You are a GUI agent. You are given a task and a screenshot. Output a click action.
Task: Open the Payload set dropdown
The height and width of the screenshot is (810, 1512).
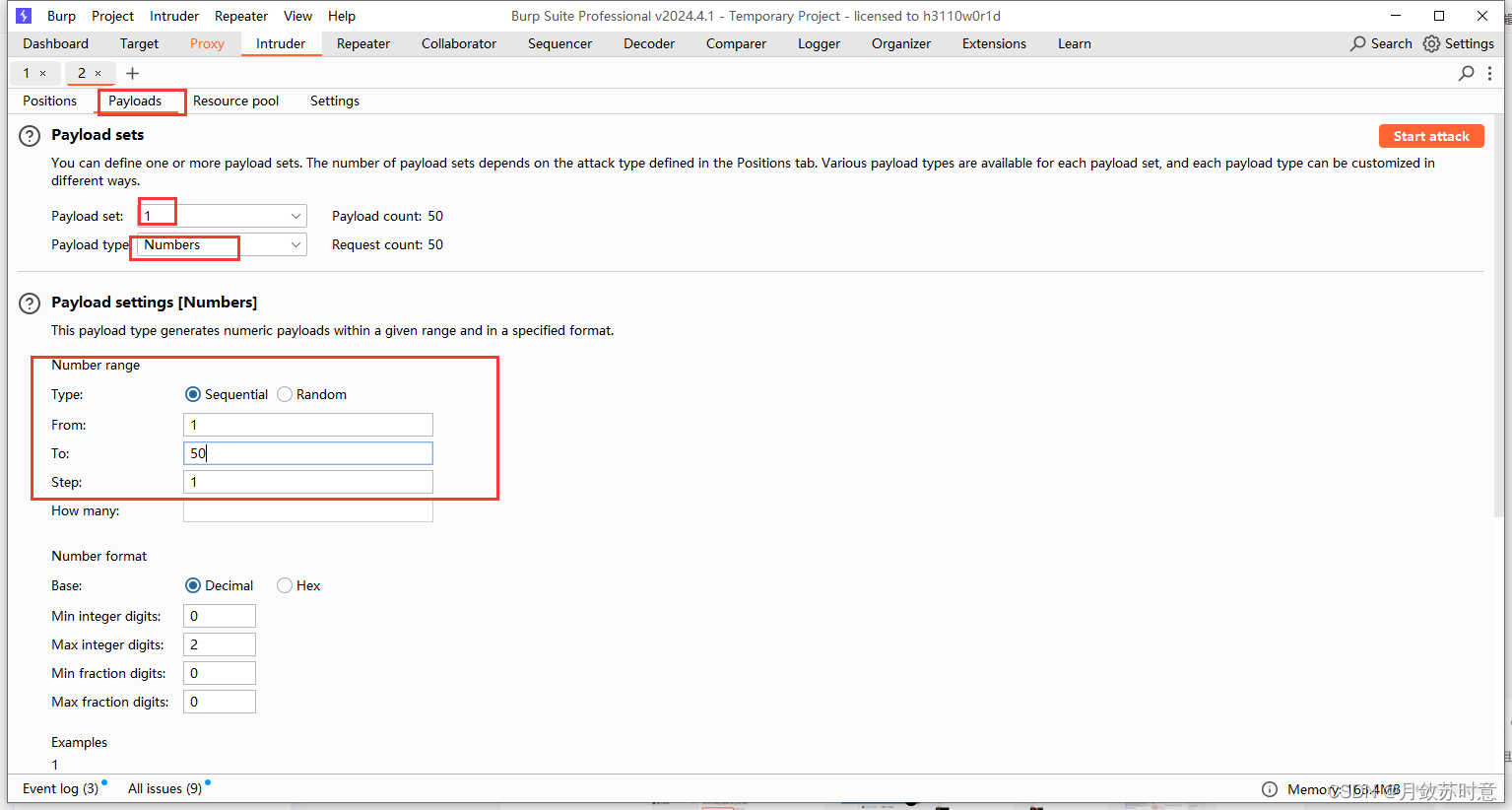tap(222, 216)
